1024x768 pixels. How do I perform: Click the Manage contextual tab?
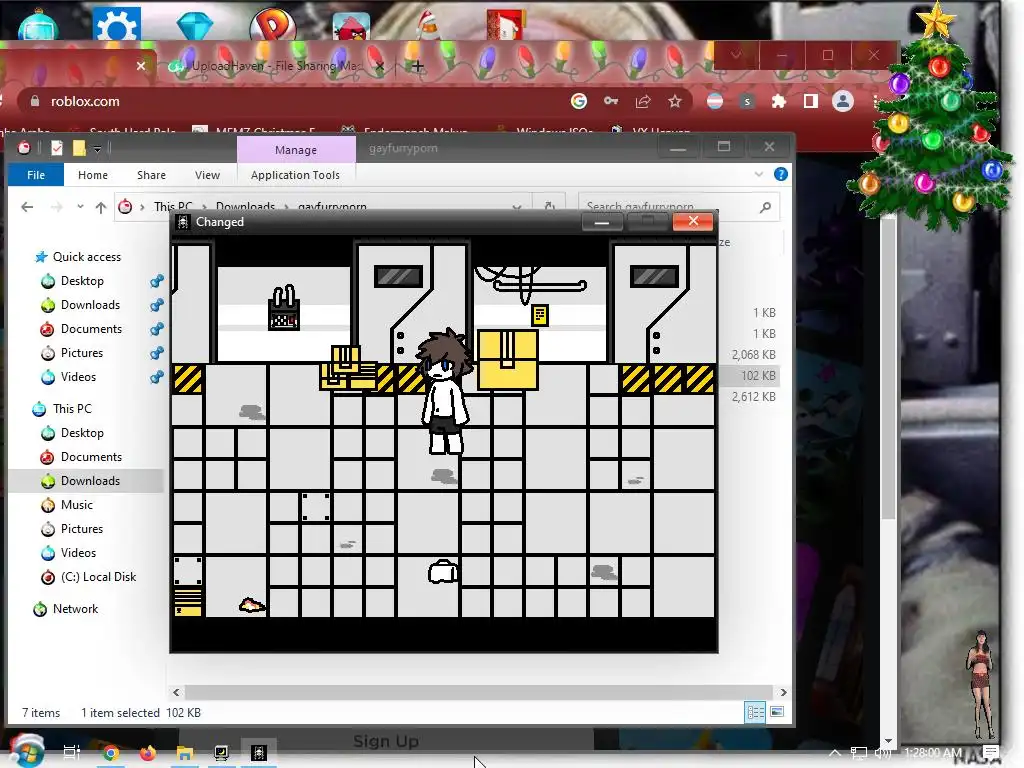[x=296, y=150]
